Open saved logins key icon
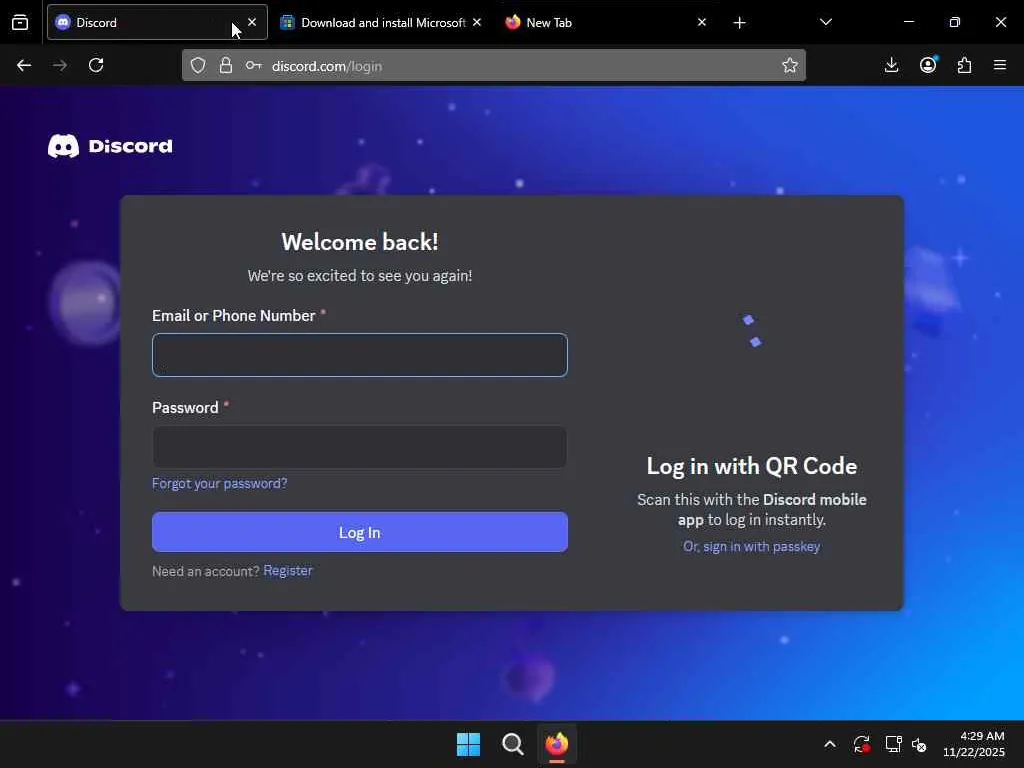Image resolution: width=1024 pixels, height=768 pixels. pos(253,65)
